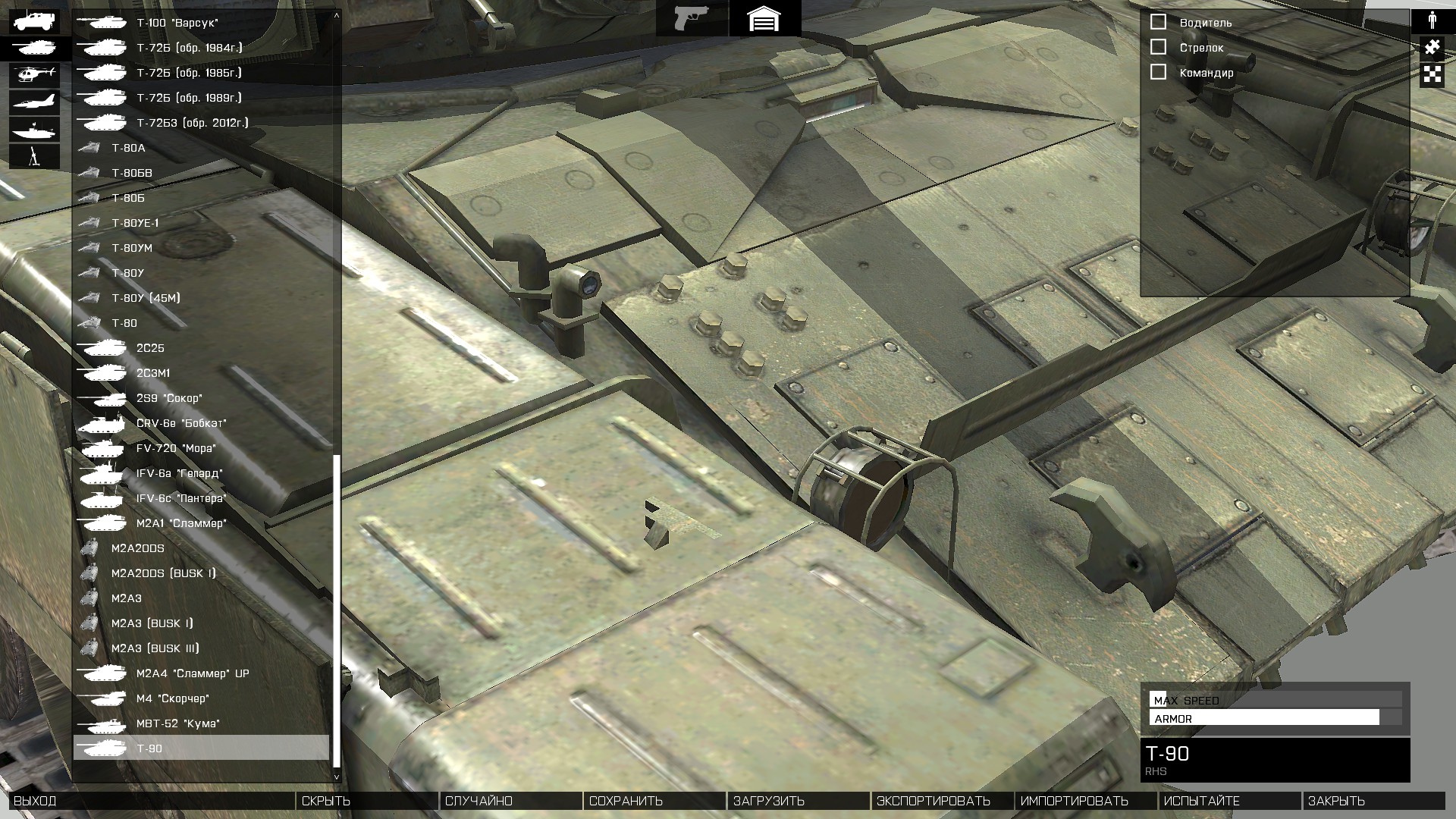Open the Helicopters category icon
This screenshot has width=1456, height=819.
(34, 74)
